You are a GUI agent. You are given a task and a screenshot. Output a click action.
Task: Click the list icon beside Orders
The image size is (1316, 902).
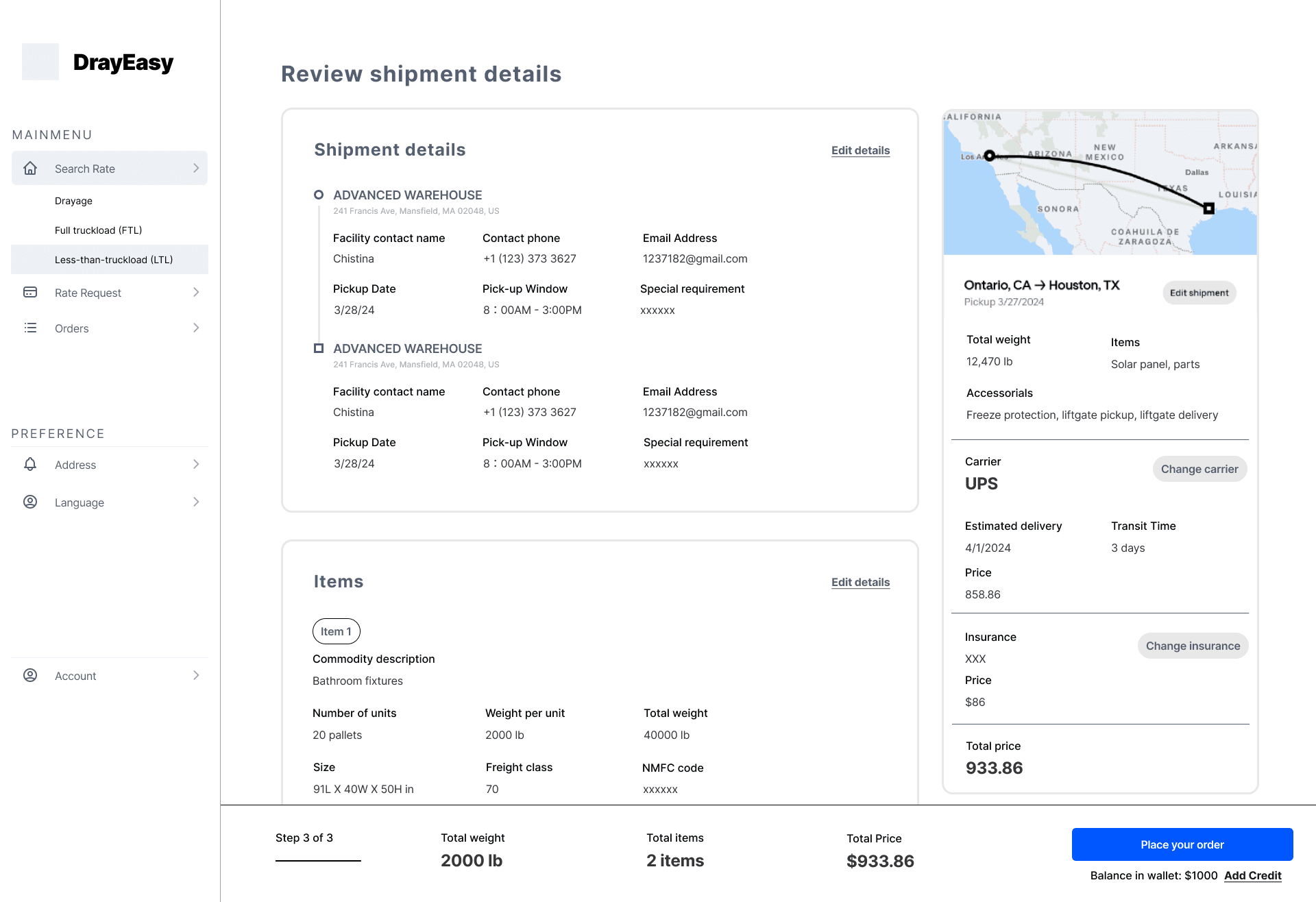pos(30,328)
